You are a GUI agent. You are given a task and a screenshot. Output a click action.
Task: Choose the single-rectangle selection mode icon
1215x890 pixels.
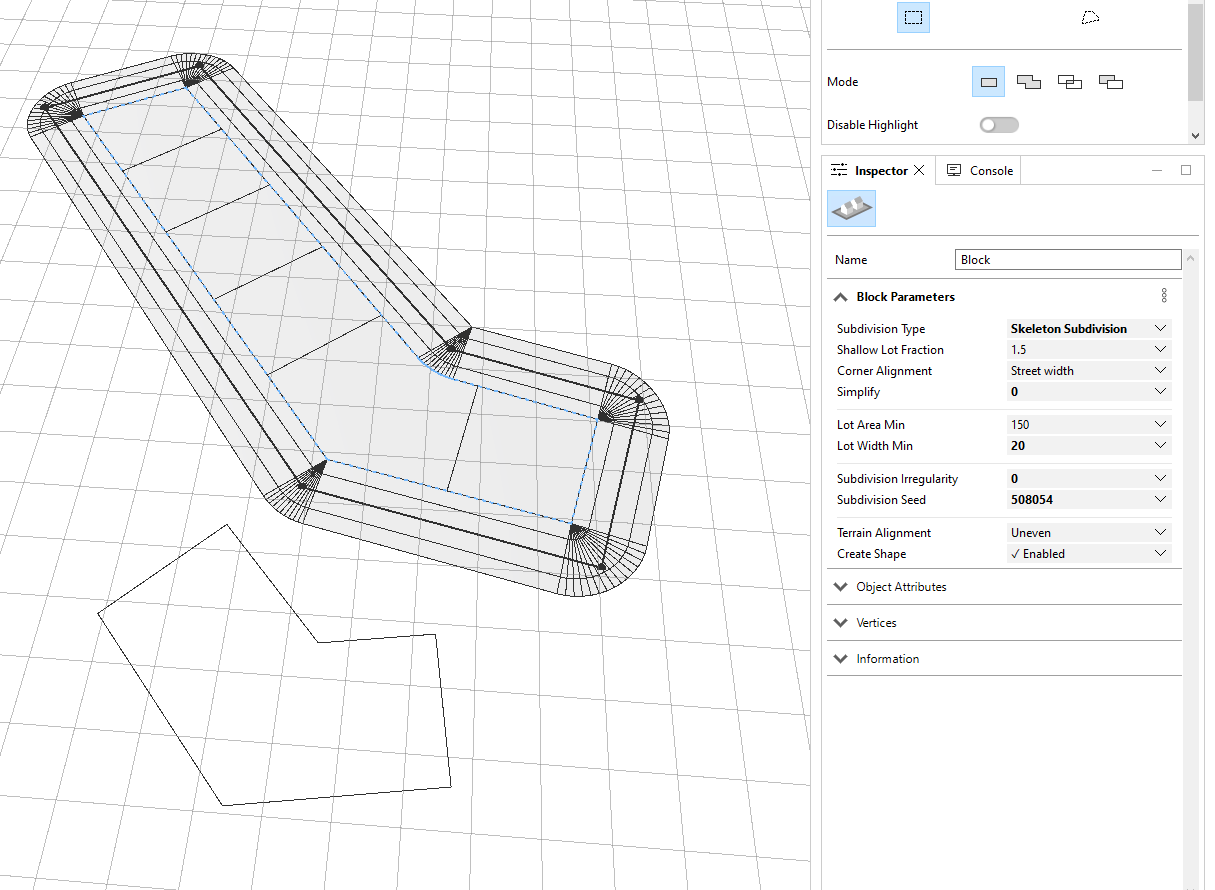(x=988, y=82)
